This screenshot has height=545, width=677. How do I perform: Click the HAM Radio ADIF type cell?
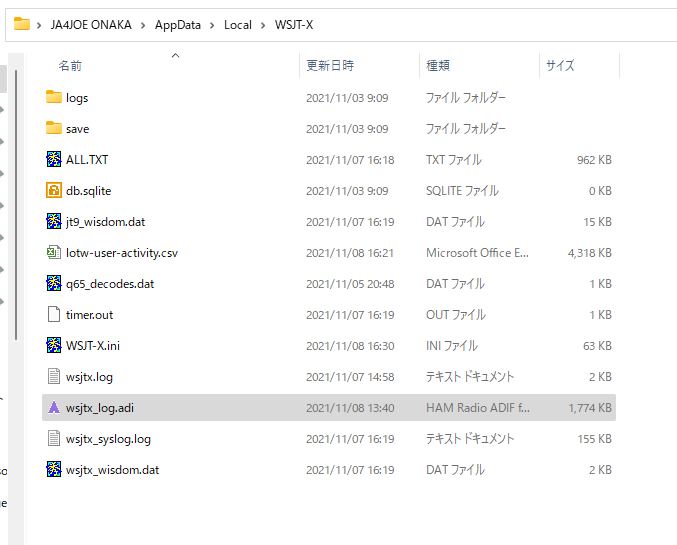coord(478,408)
